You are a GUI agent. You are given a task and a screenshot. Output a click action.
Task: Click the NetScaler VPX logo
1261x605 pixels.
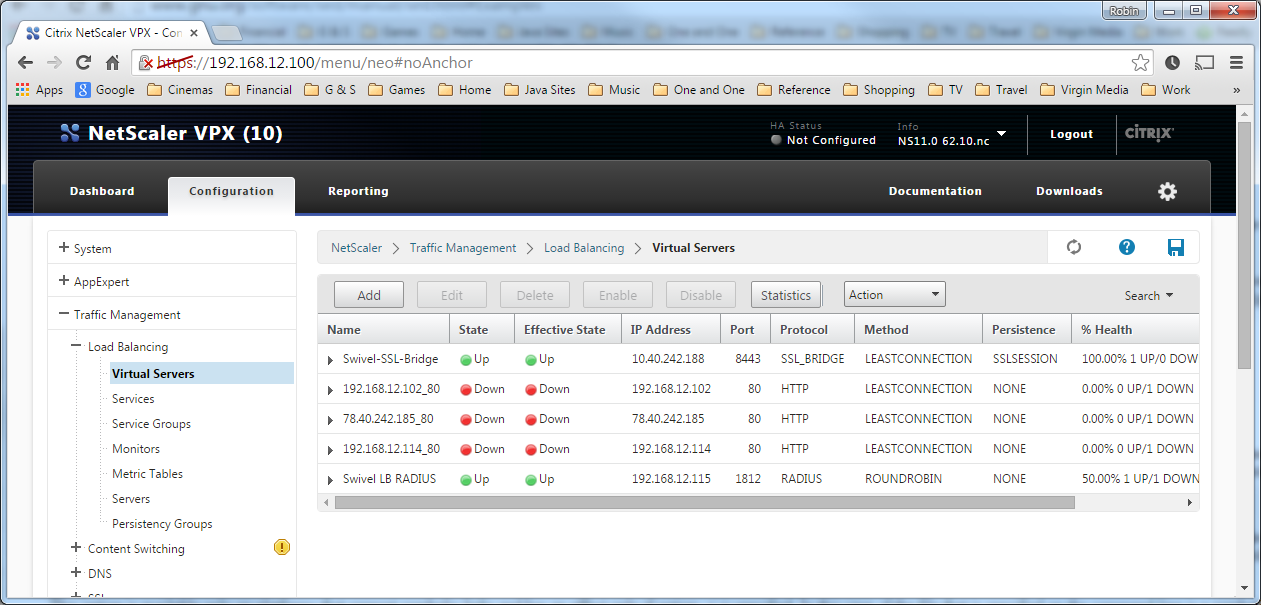click(68, 131)
